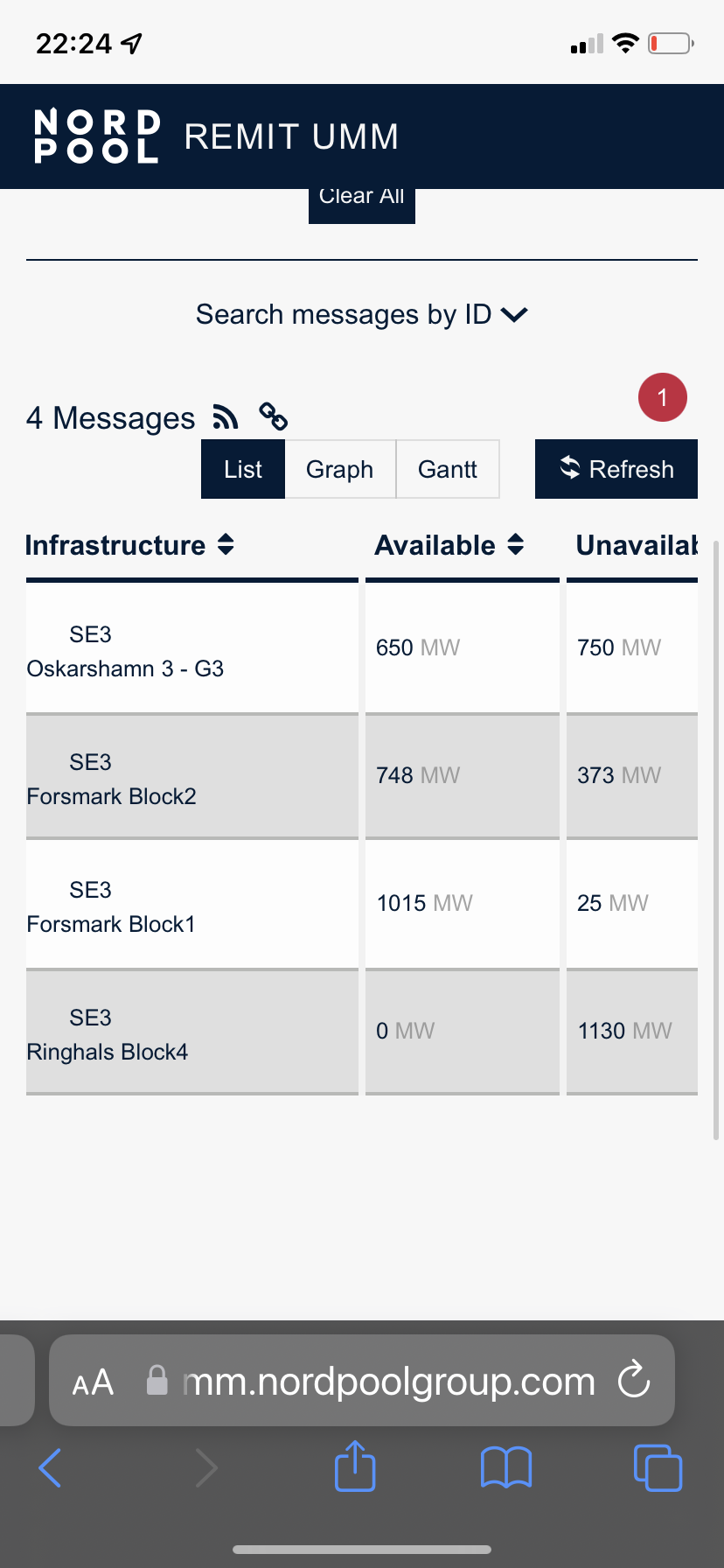Sort by Infrastructure column arrows
The height and width of the screenshot is (1568, 724).
[x=226, y=544]
